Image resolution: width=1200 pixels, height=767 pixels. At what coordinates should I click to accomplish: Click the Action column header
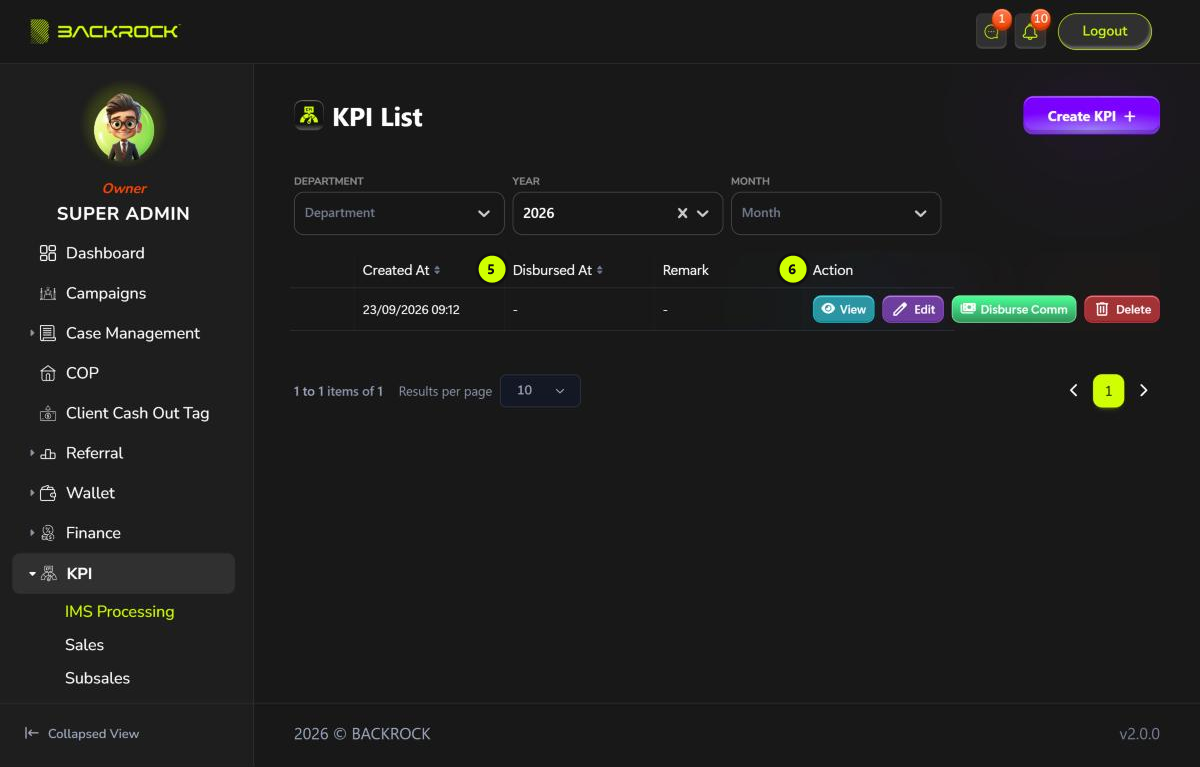click(833, 270)
